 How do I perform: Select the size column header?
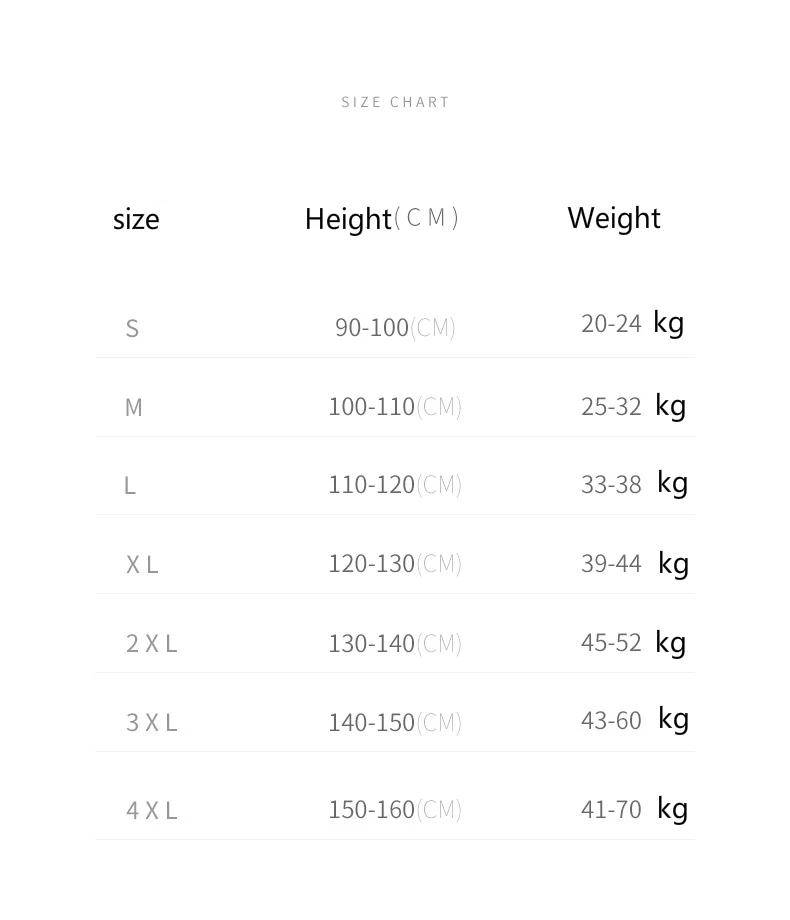pyautogui.click(x=136, y=220)
